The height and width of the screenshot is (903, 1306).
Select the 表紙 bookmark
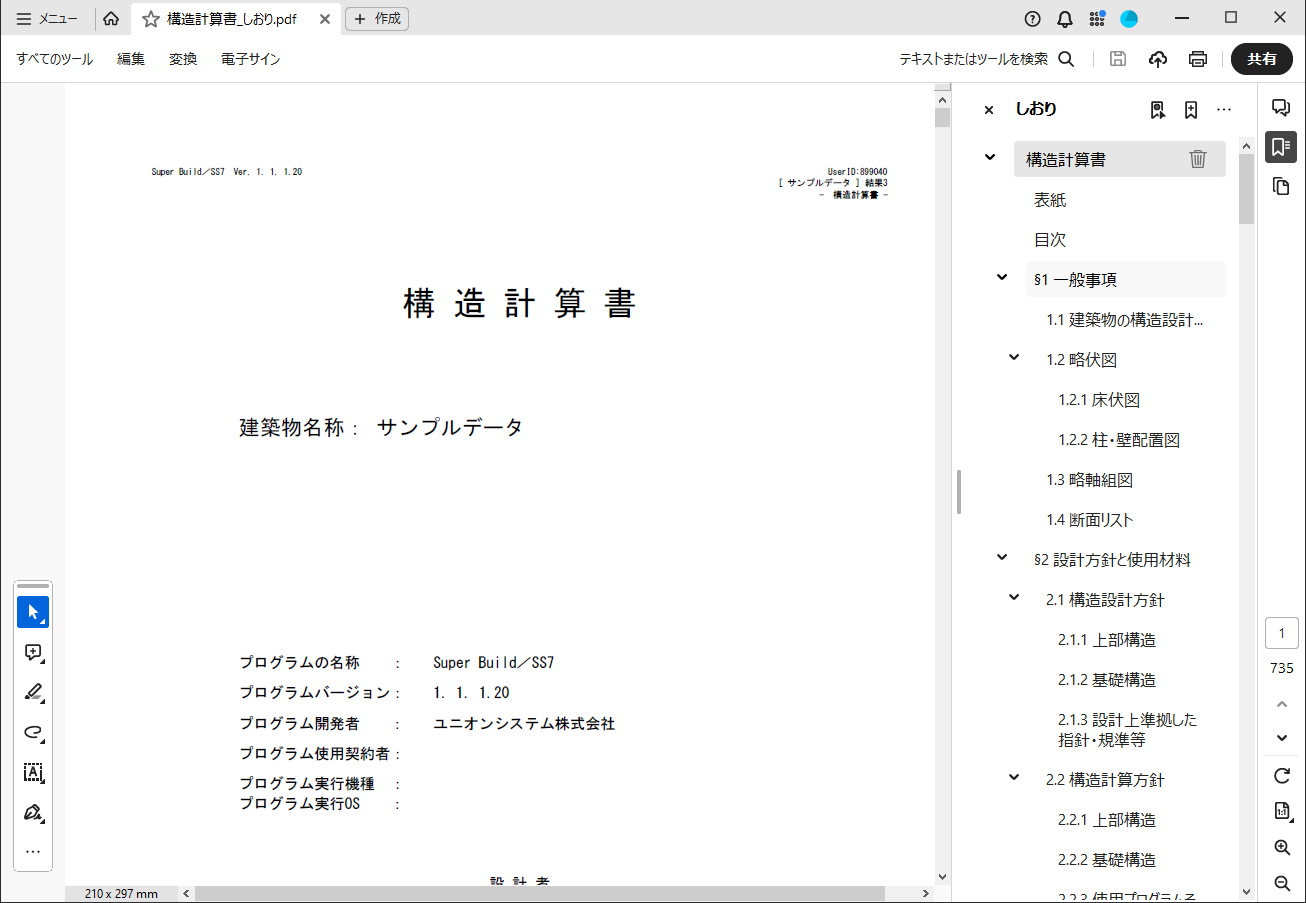(1050, 200)
